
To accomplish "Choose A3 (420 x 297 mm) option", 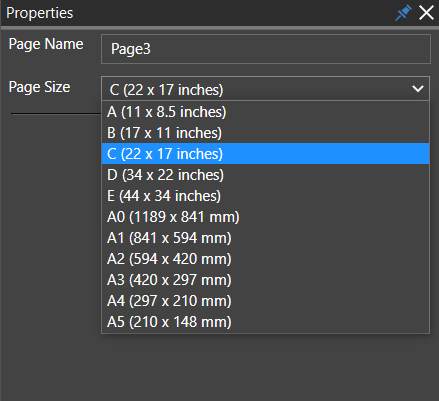I will click(265, 280).
